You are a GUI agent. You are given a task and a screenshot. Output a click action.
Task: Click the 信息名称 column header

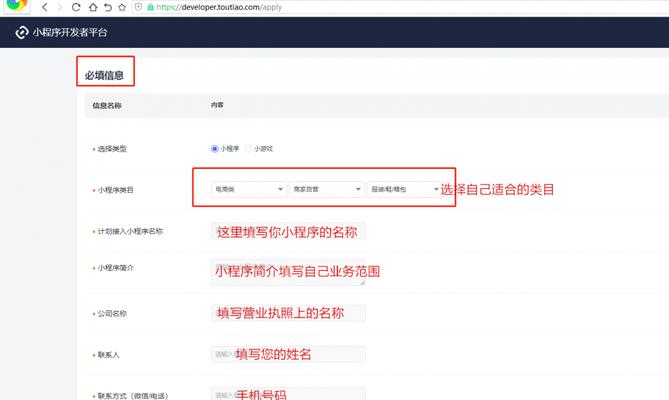107,105
